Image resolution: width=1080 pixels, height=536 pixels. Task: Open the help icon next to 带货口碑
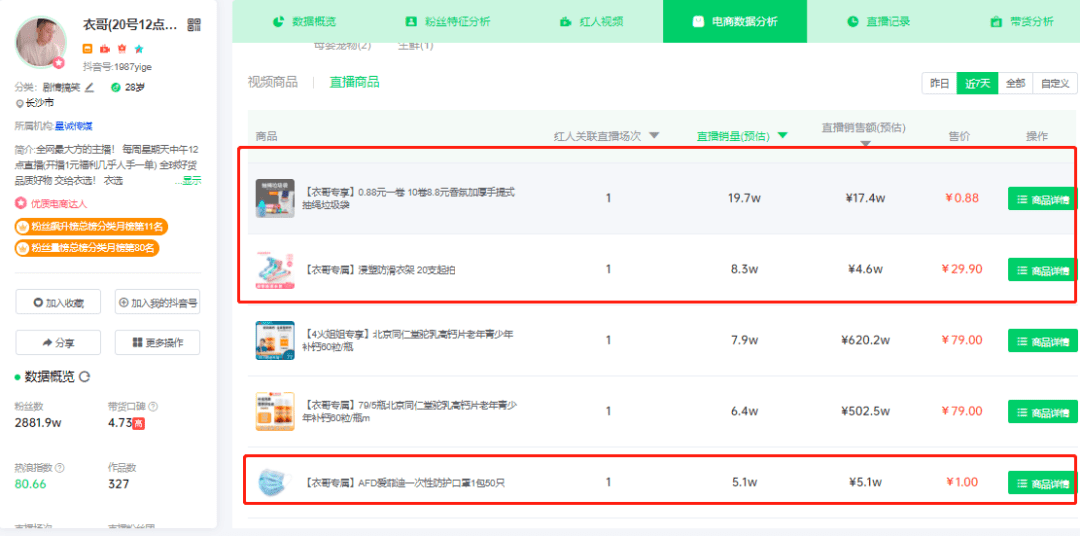(x=153, y=406)
